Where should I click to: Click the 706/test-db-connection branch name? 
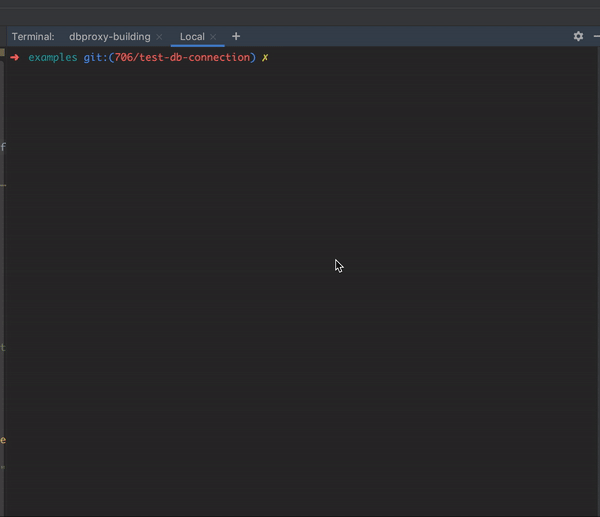(x=182, y=58)
